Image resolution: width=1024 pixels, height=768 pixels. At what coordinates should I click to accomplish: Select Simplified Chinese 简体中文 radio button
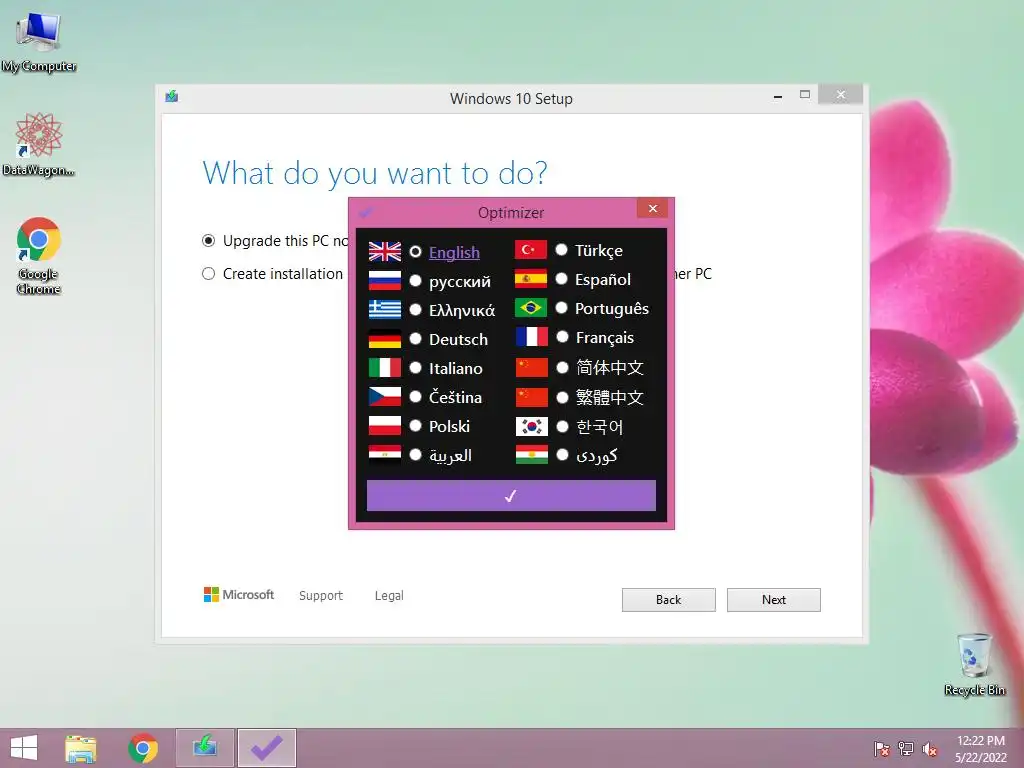point(562,368)
